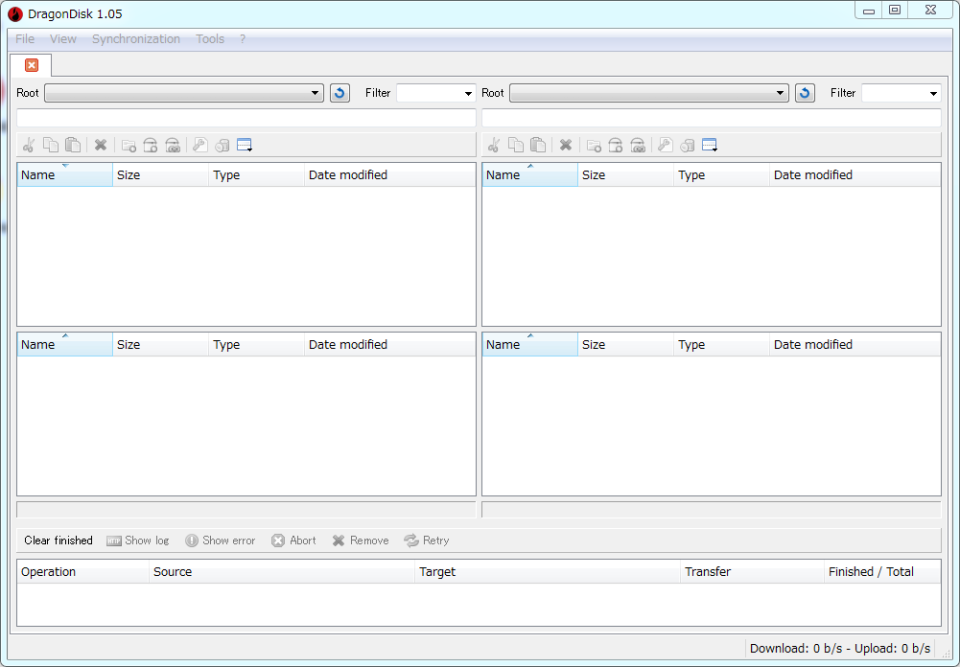This screenshot has height=667, width=960.
Task: Expand the right Root dropdown
Action: (649, 93)
